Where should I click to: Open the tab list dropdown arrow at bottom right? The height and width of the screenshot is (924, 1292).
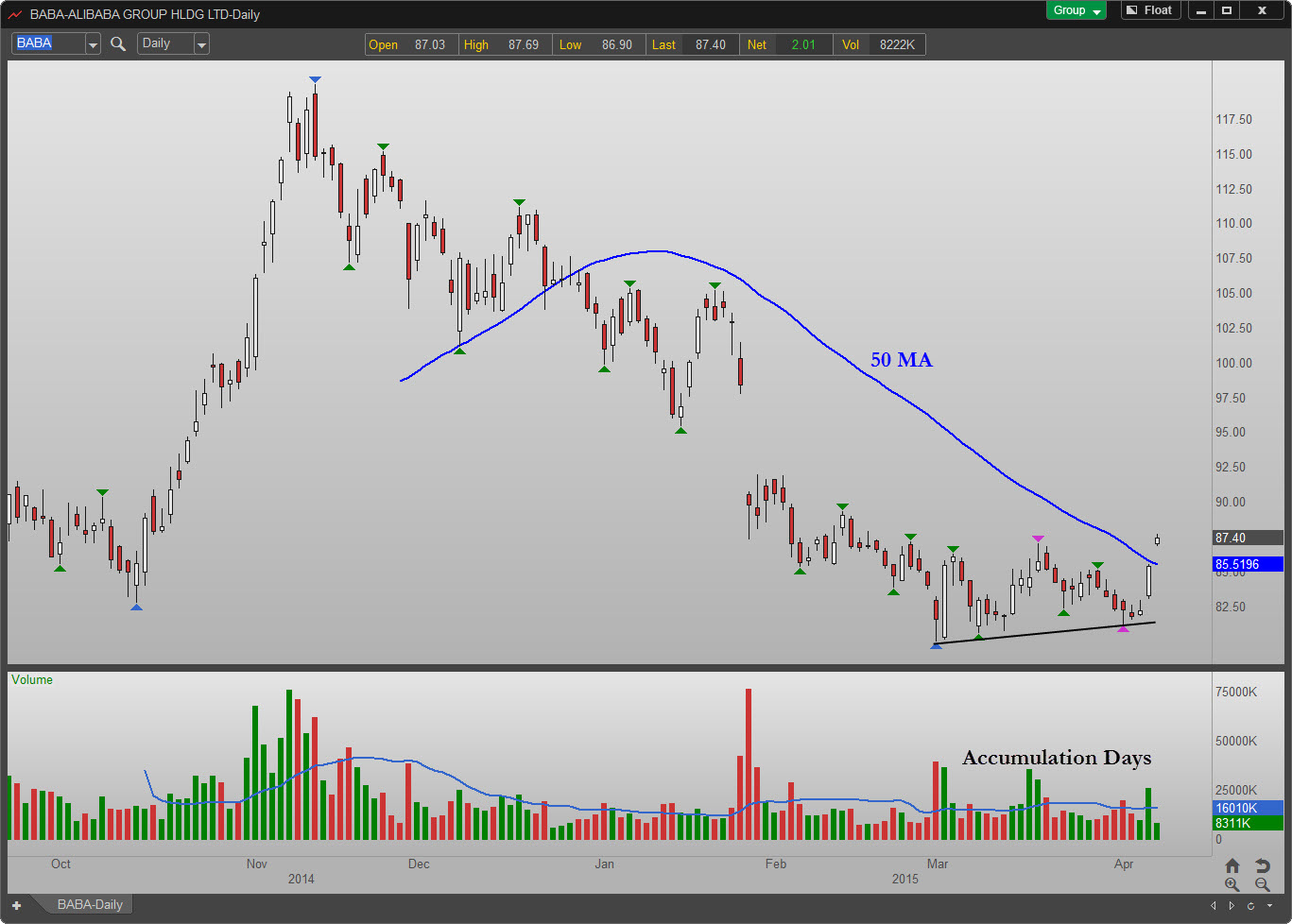1267,905
